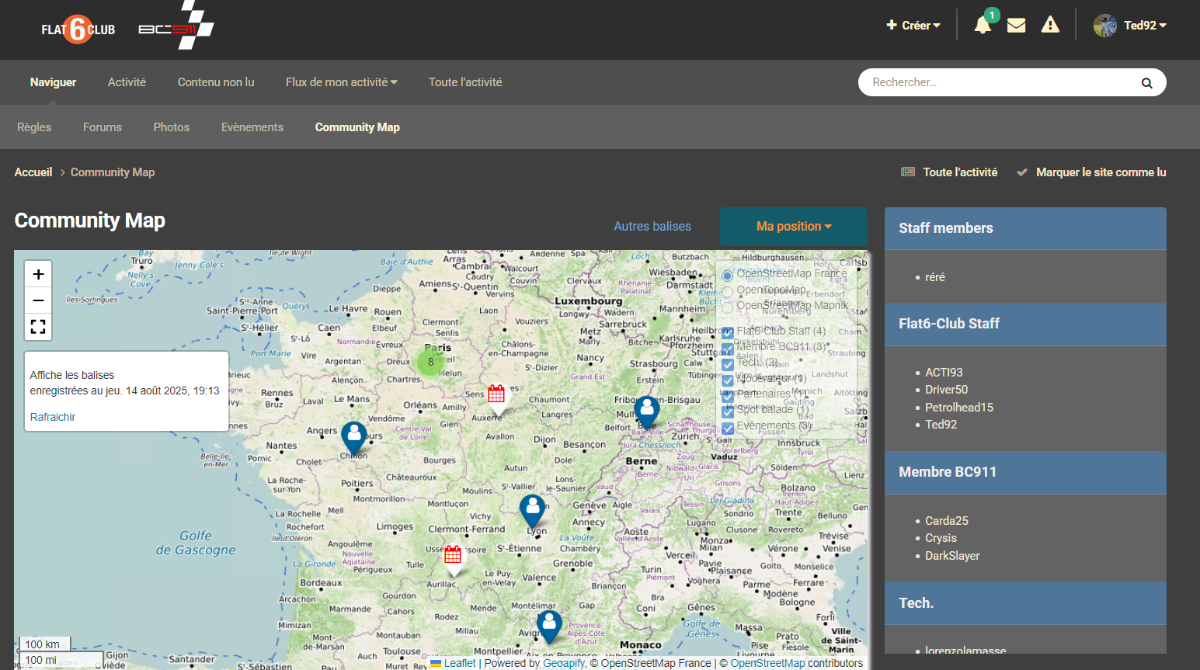Click the warning triangle reports icon

pyautogui.click(x=1050, y=26)
